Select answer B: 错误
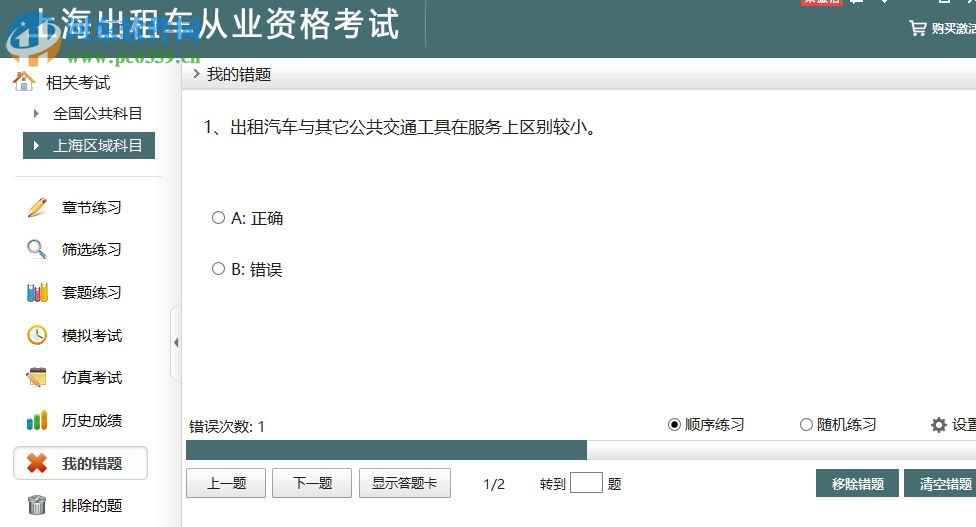976x527 pixels. [218, 269]
